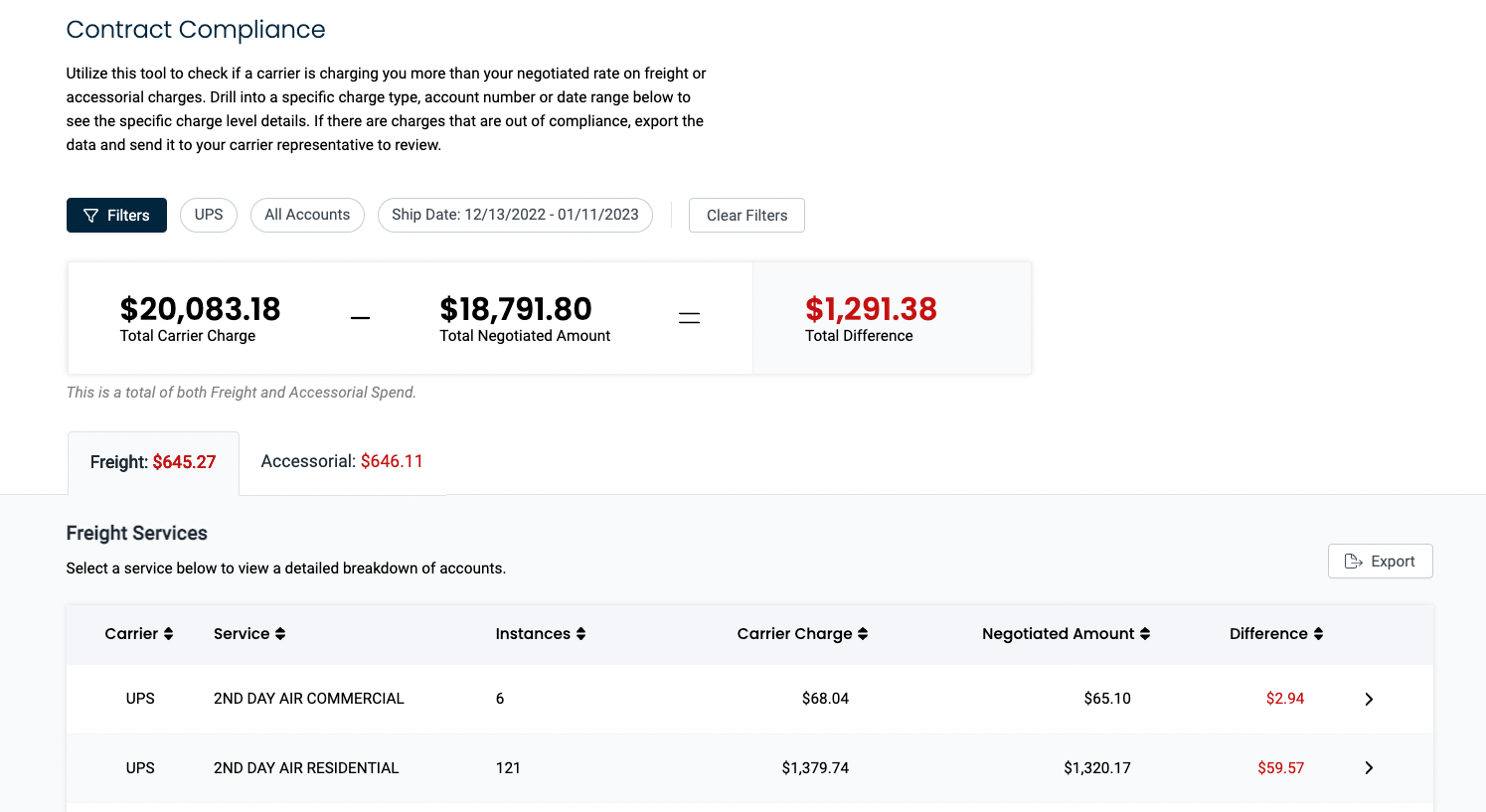
Task: Click the red Total Difference amount
Action: point(872,309)
